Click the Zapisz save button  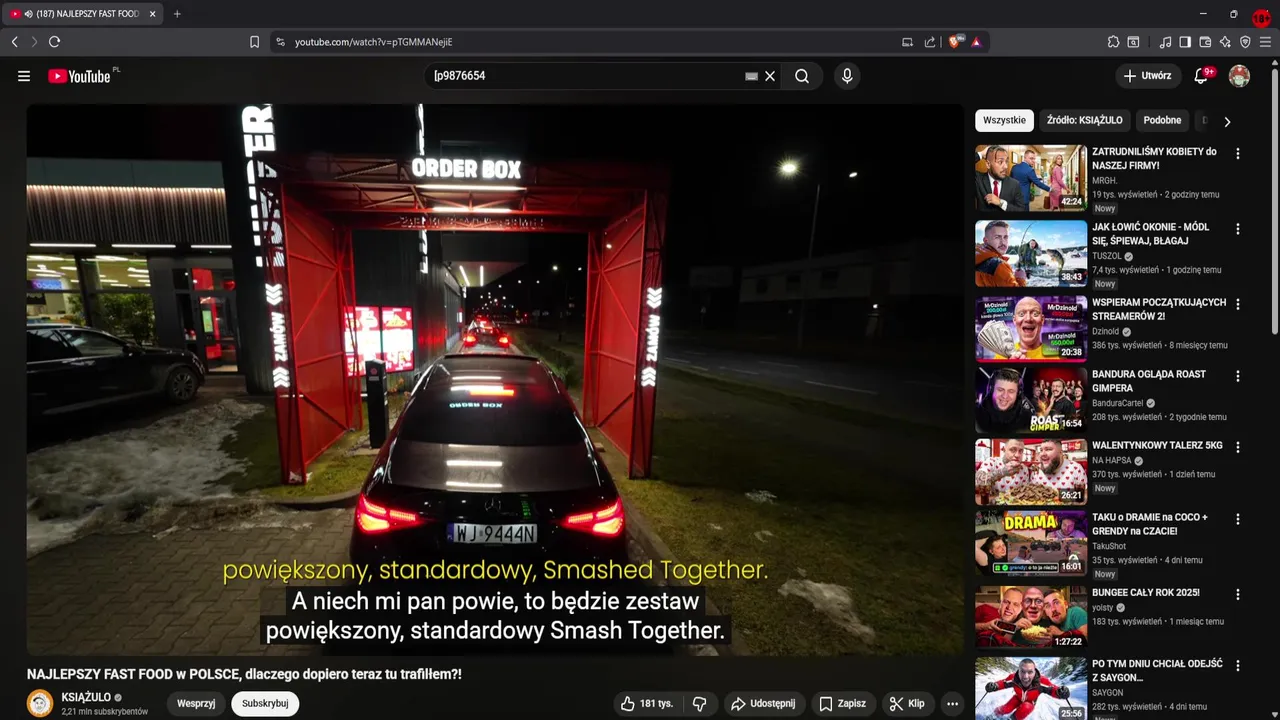coord(842,704)
